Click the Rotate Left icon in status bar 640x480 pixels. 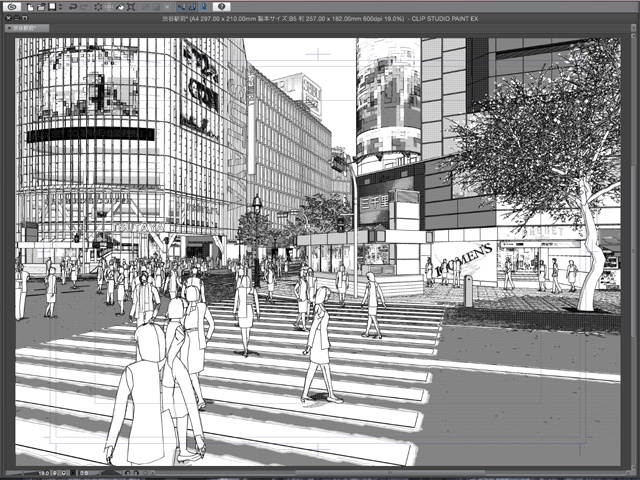(127, 473)
